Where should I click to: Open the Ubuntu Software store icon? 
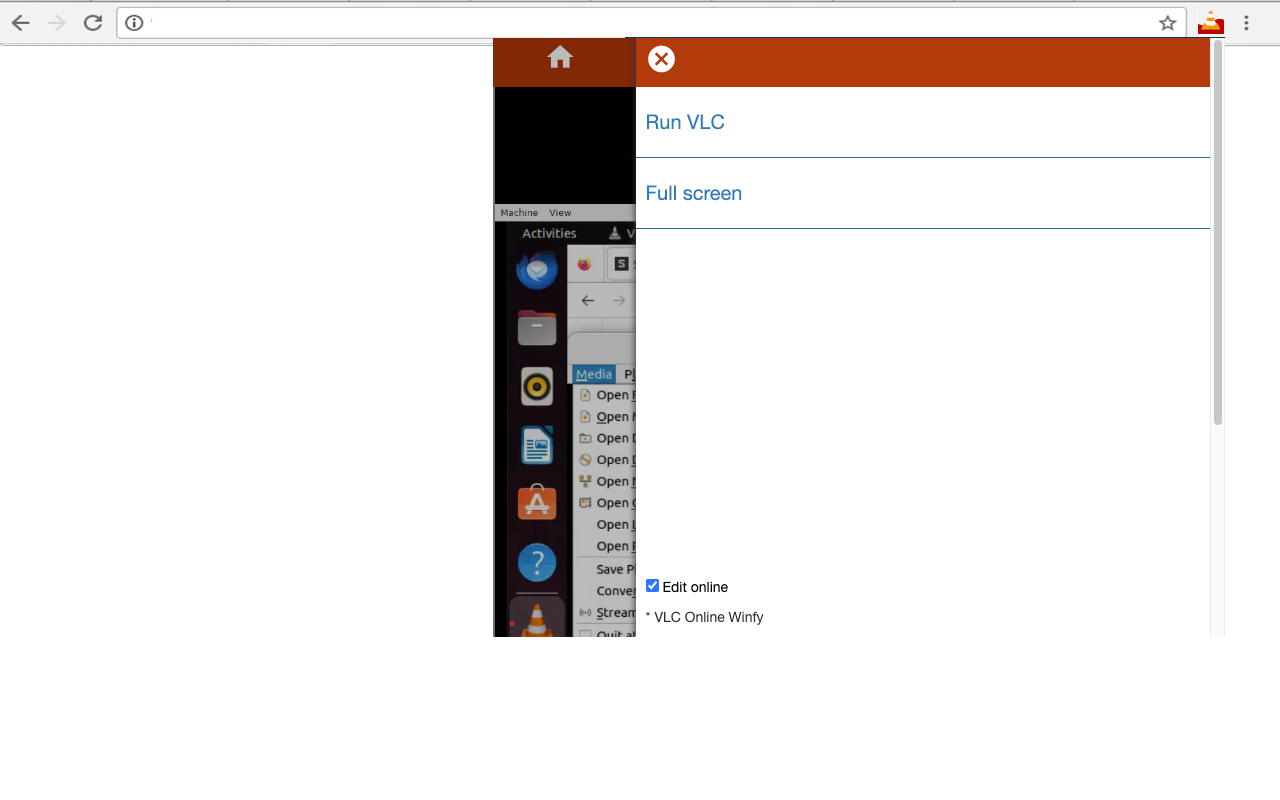pyautogui.click(x=537, y=503)
